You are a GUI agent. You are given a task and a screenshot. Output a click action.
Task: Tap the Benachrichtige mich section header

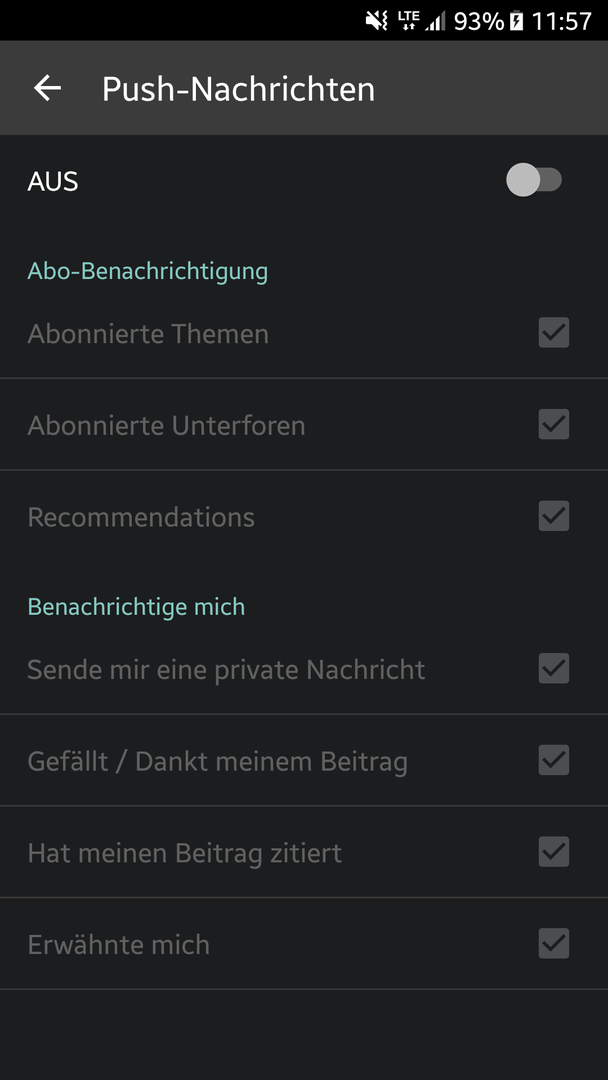(x=136, y=607)
